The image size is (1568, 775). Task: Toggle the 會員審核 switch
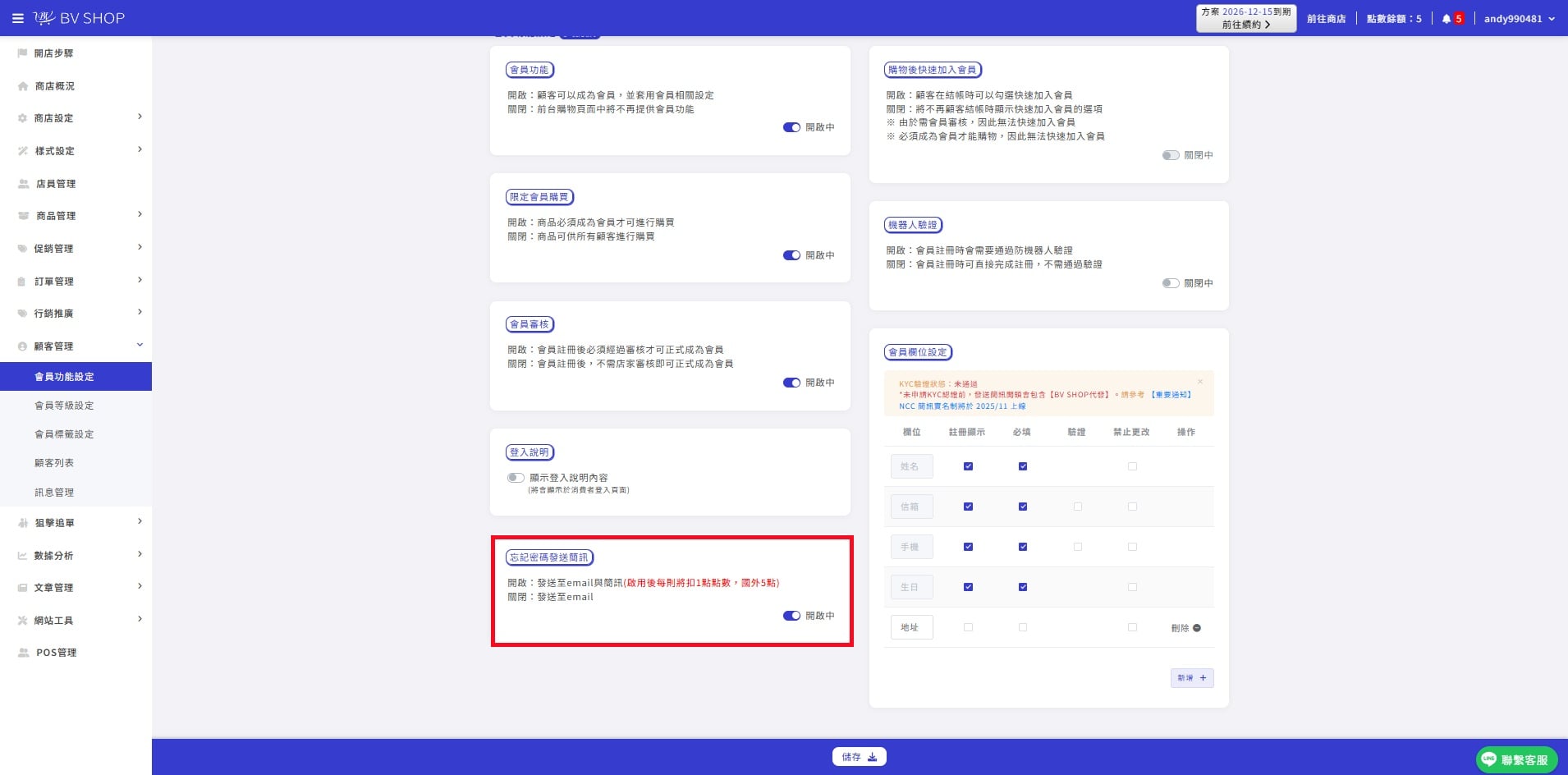click(791, 383)
